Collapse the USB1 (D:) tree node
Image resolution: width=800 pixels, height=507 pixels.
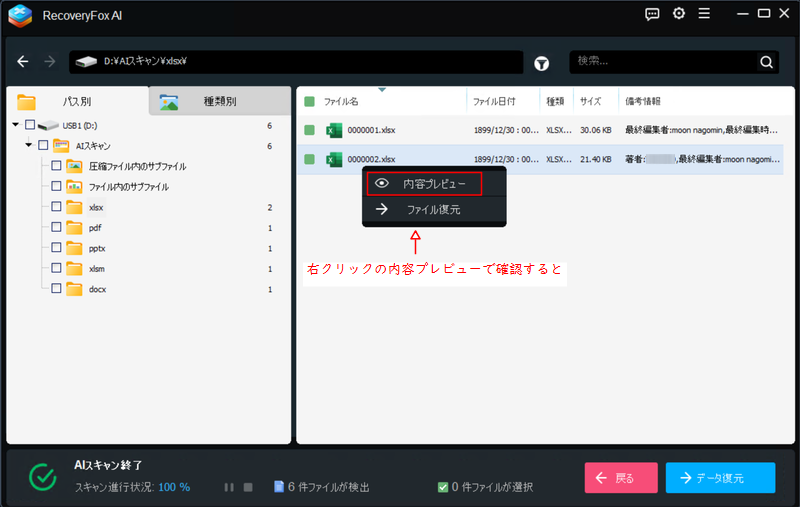tap(16, 125)
